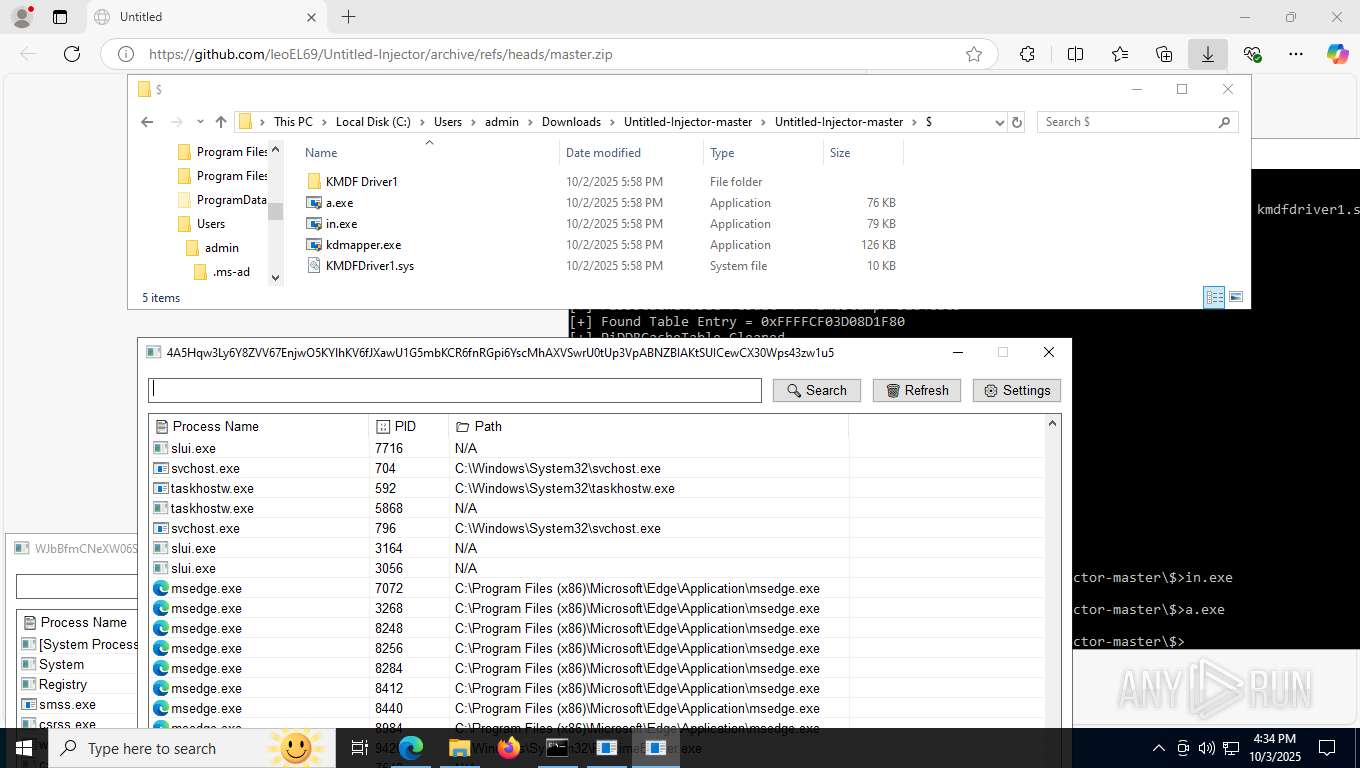The width and height of the screenshot is (1360, 768).
Task: Toggle Edge split screen icon
Action: 1075,54
